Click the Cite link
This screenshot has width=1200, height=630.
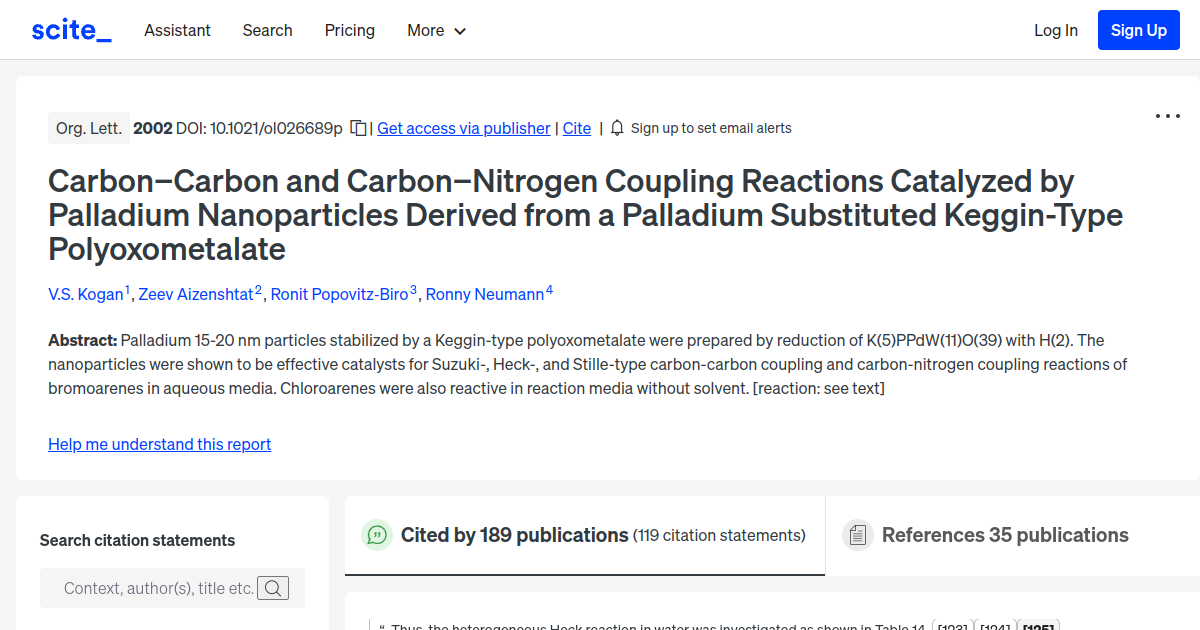[576, 128]
